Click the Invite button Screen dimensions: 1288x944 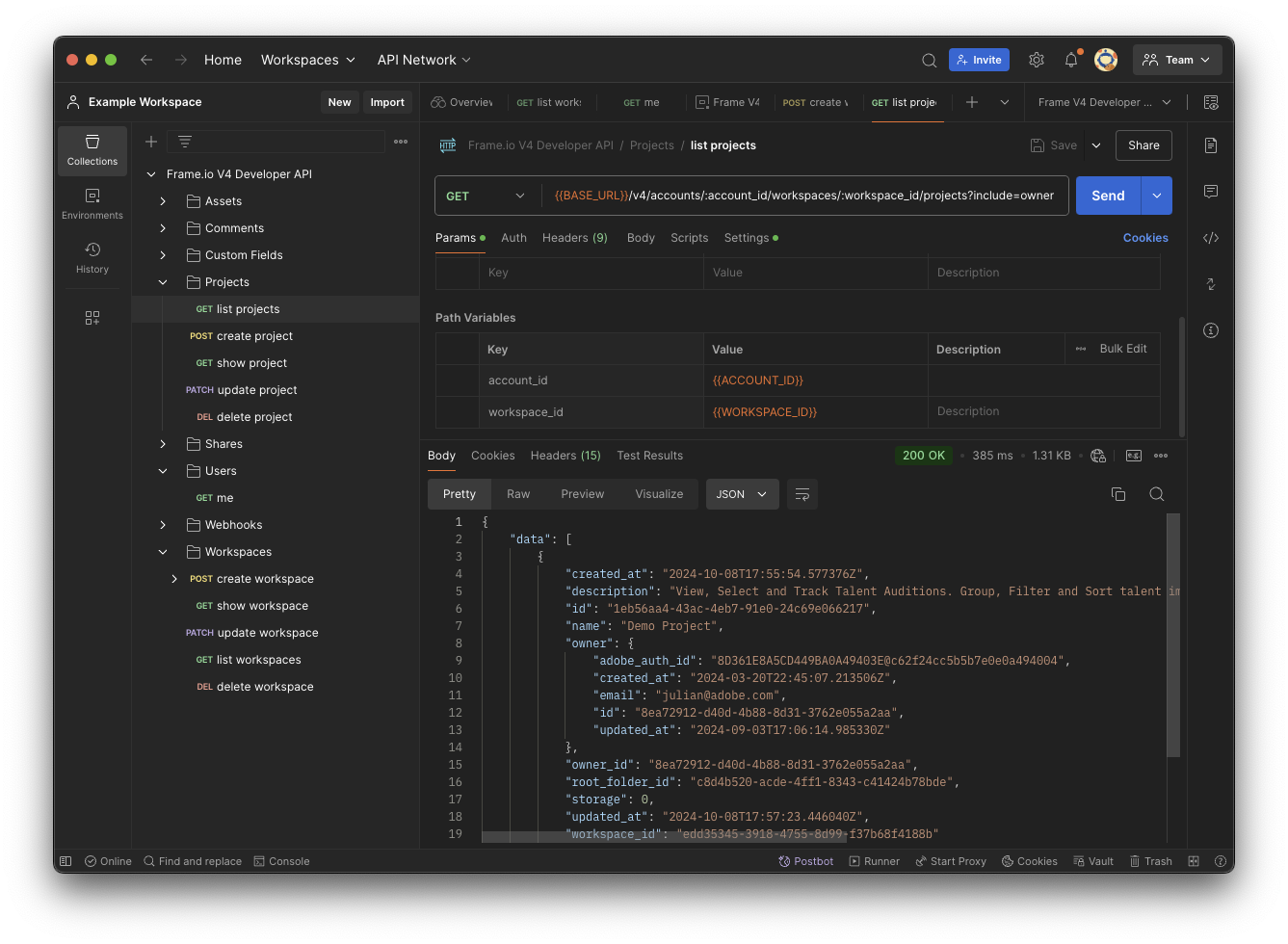click(x=979, y=59)
